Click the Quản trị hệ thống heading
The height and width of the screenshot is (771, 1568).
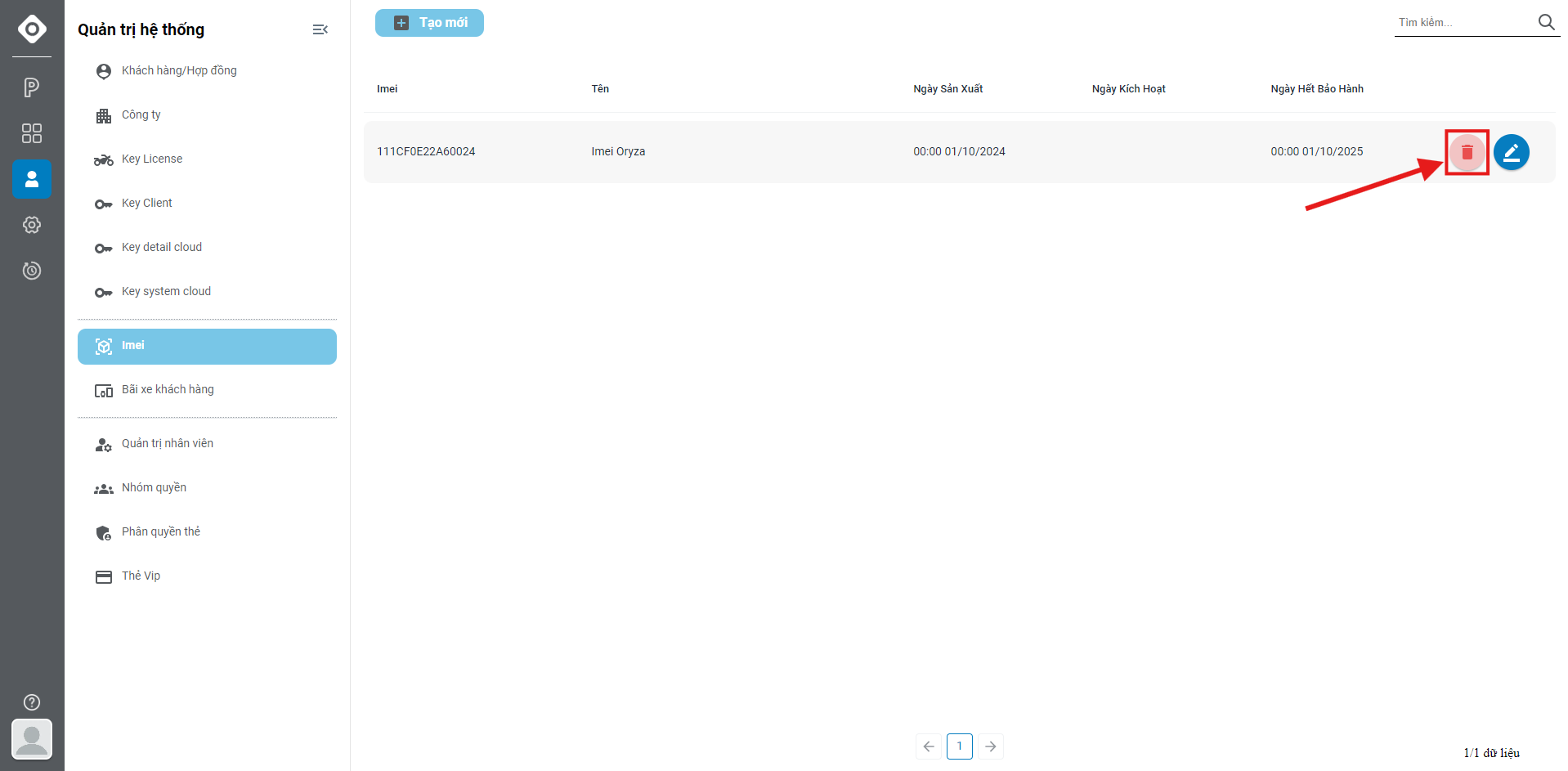click(141, 29)
